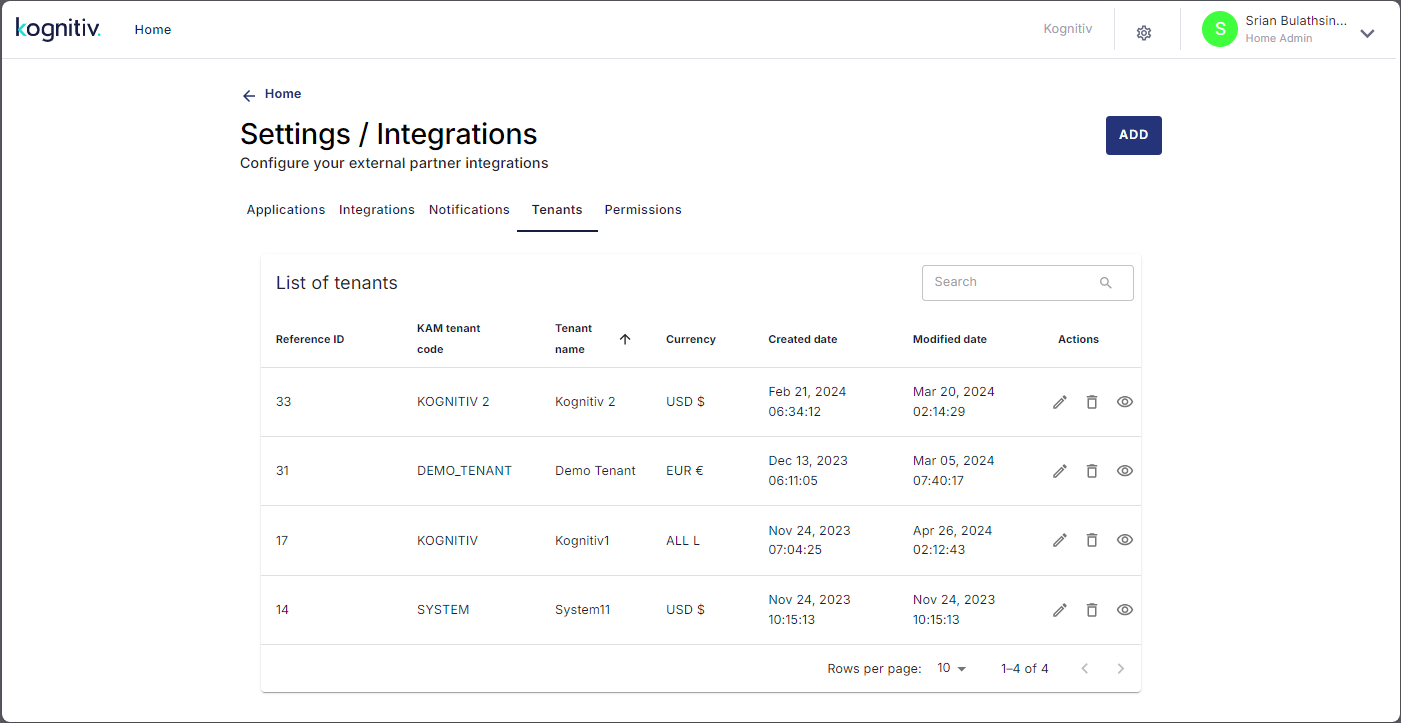
Task: Sort by Currency column header
Action: pyautogui.click(x=691, y=339)
